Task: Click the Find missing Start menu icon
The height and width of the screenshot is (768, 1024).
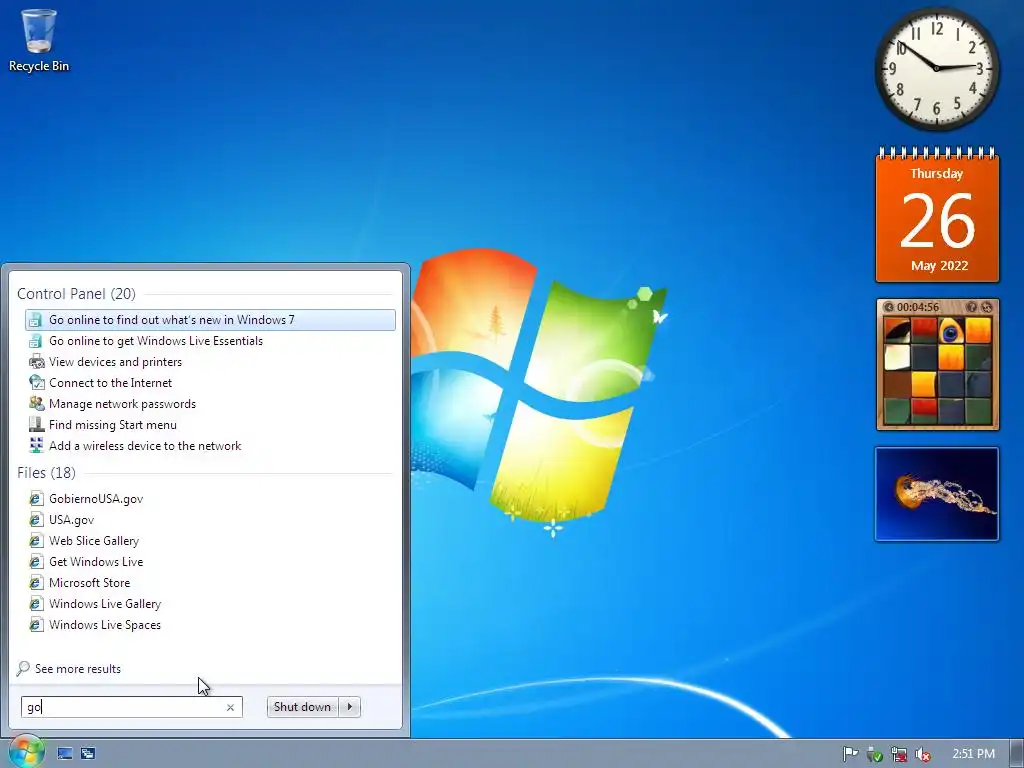Action: tap(37, 424)
